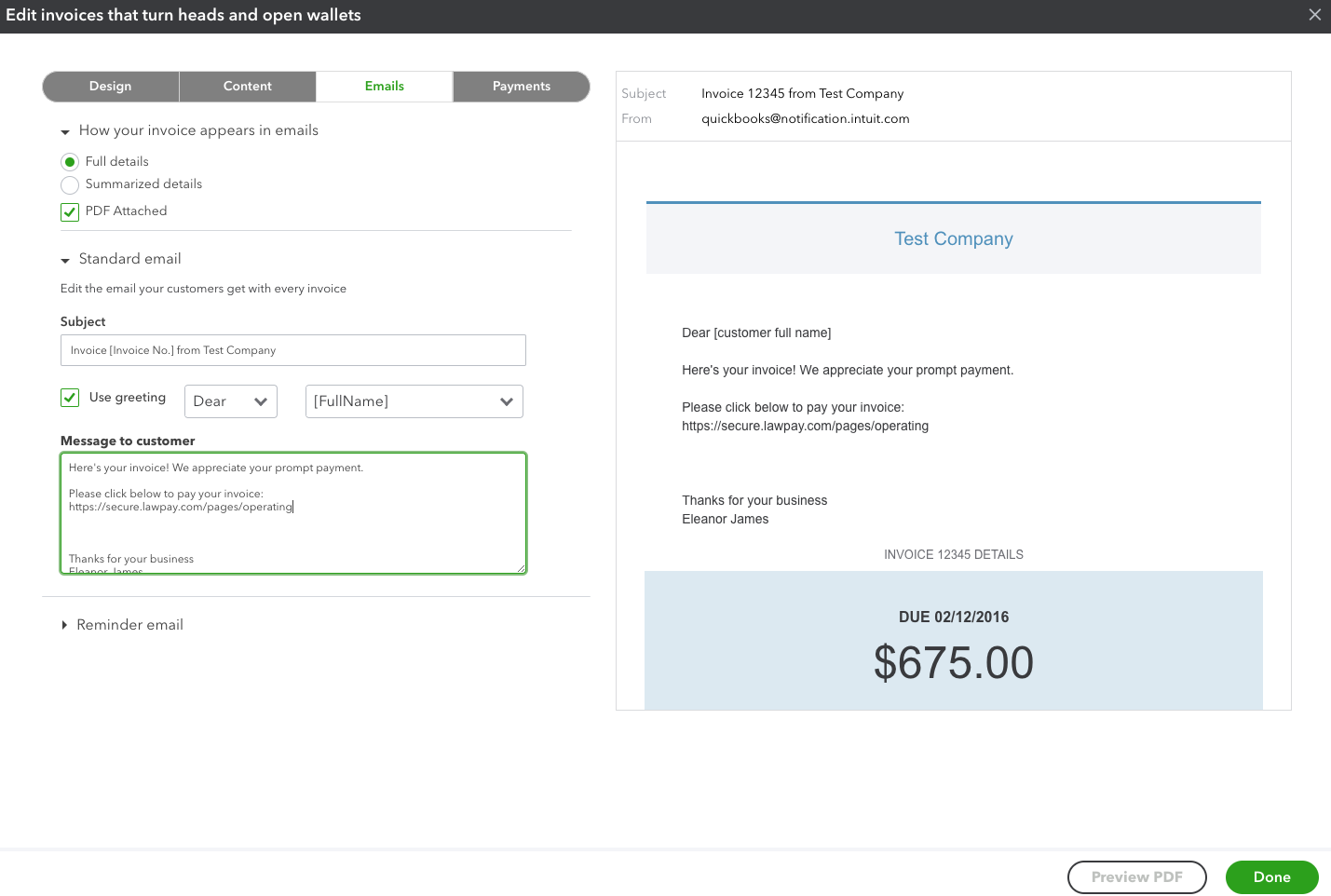Choose Summarized details radio button

70,184
